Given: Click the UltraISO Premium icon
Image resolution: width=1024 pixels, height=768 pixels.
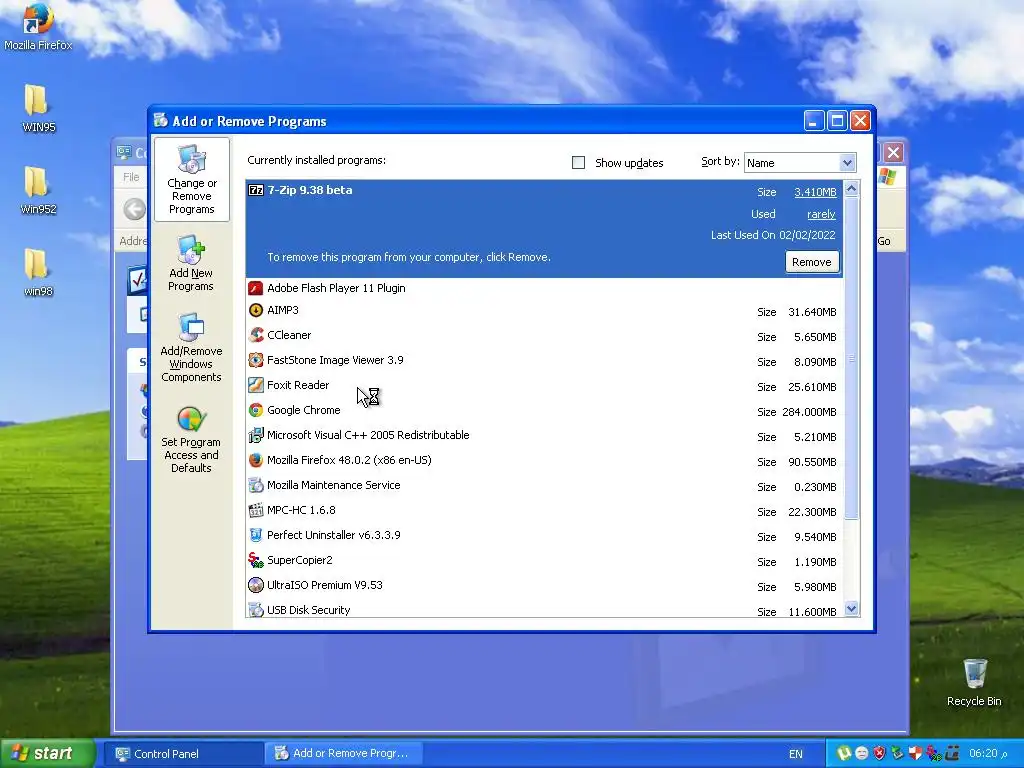Looking at the screenshot, I should [x=256, y=585].
